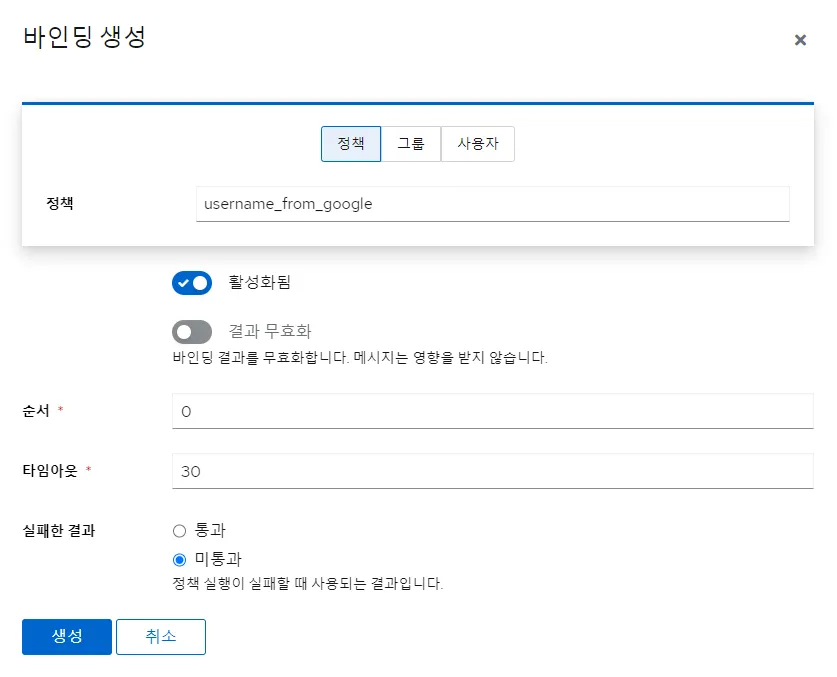Close the 바인딩 생성 dialog
Viewport: 837px width, 677px height.
coord(800,40)
